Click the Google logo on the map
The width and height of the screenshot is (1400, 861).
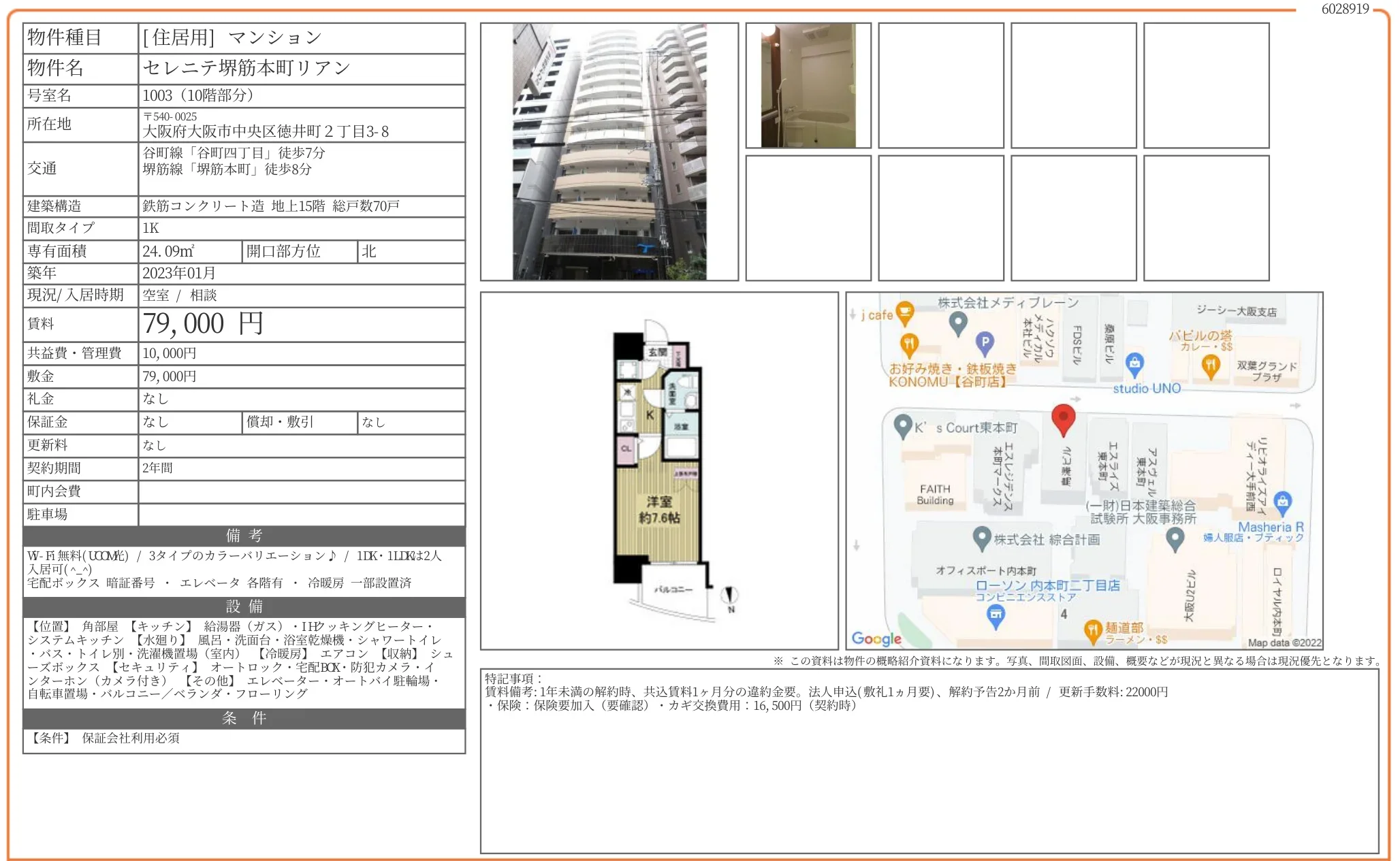pyautogui.click(x=876, y=638)
